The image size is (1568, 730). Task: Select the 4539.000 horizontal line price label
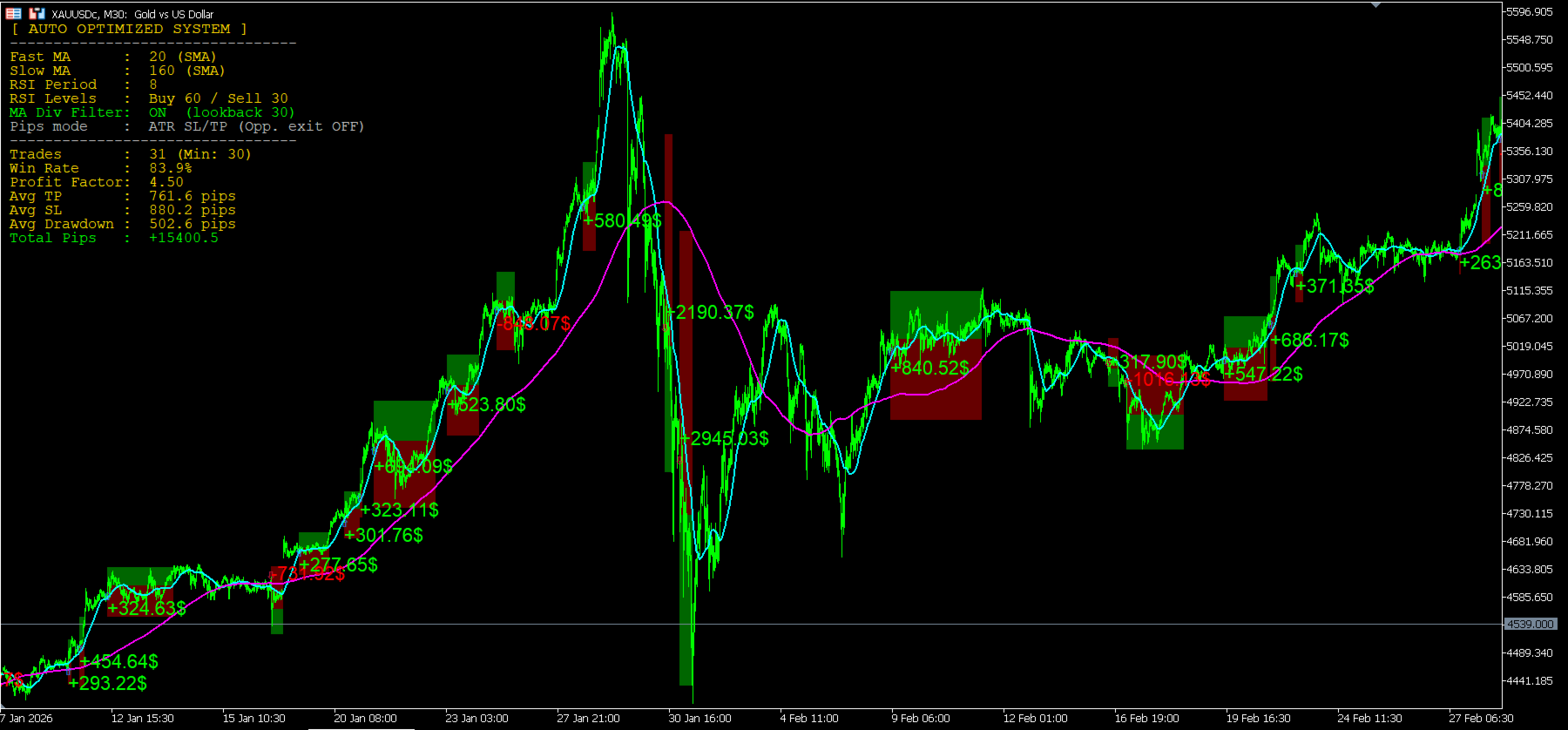1531,625
